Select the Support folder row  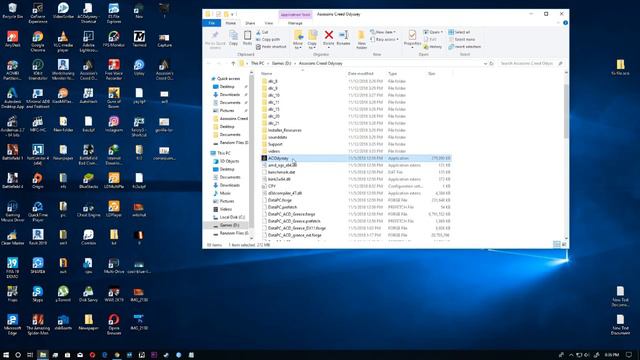click(356, 144)
